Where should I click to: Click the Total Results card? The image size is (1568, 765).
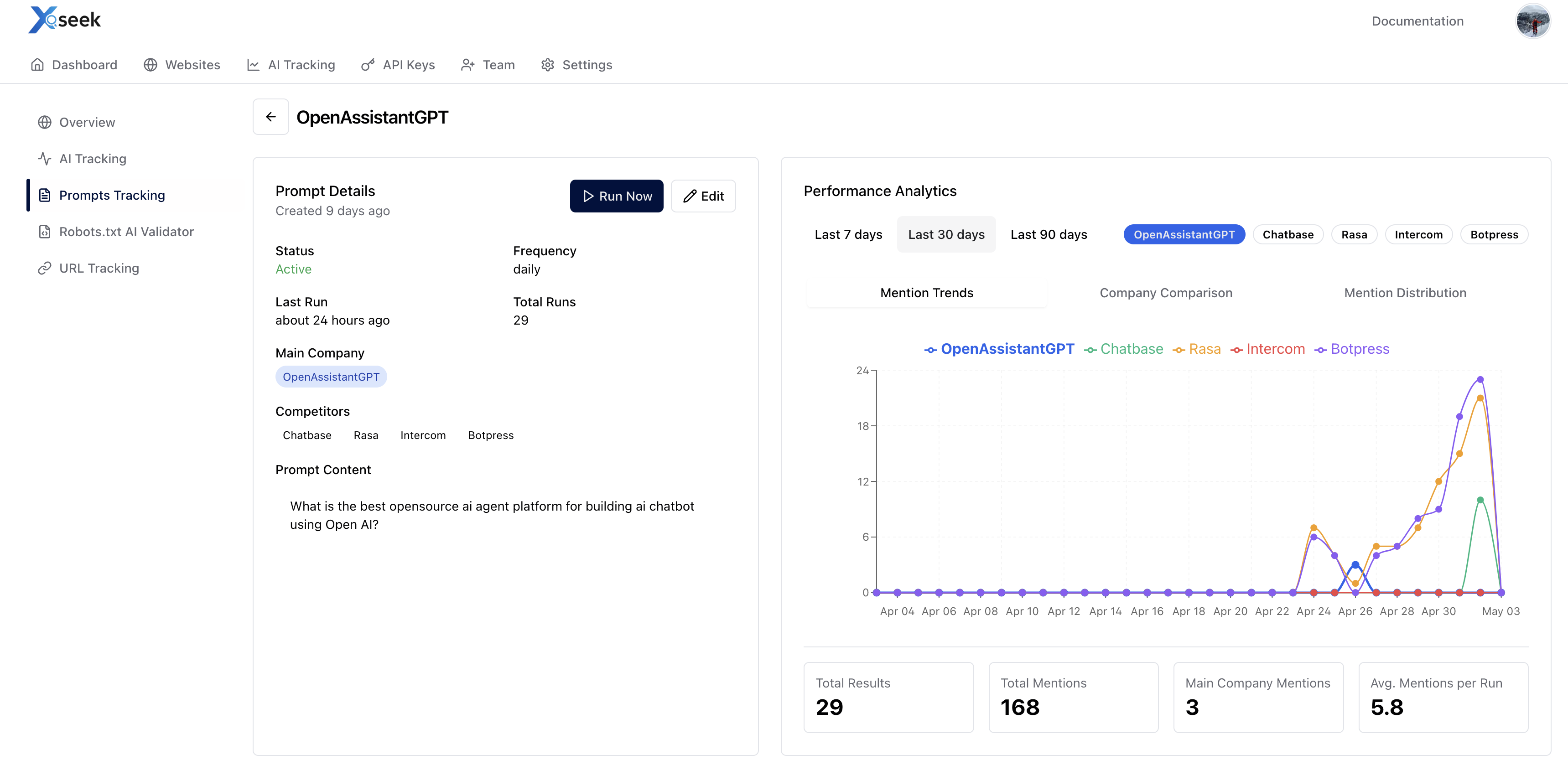pos(888,698)
